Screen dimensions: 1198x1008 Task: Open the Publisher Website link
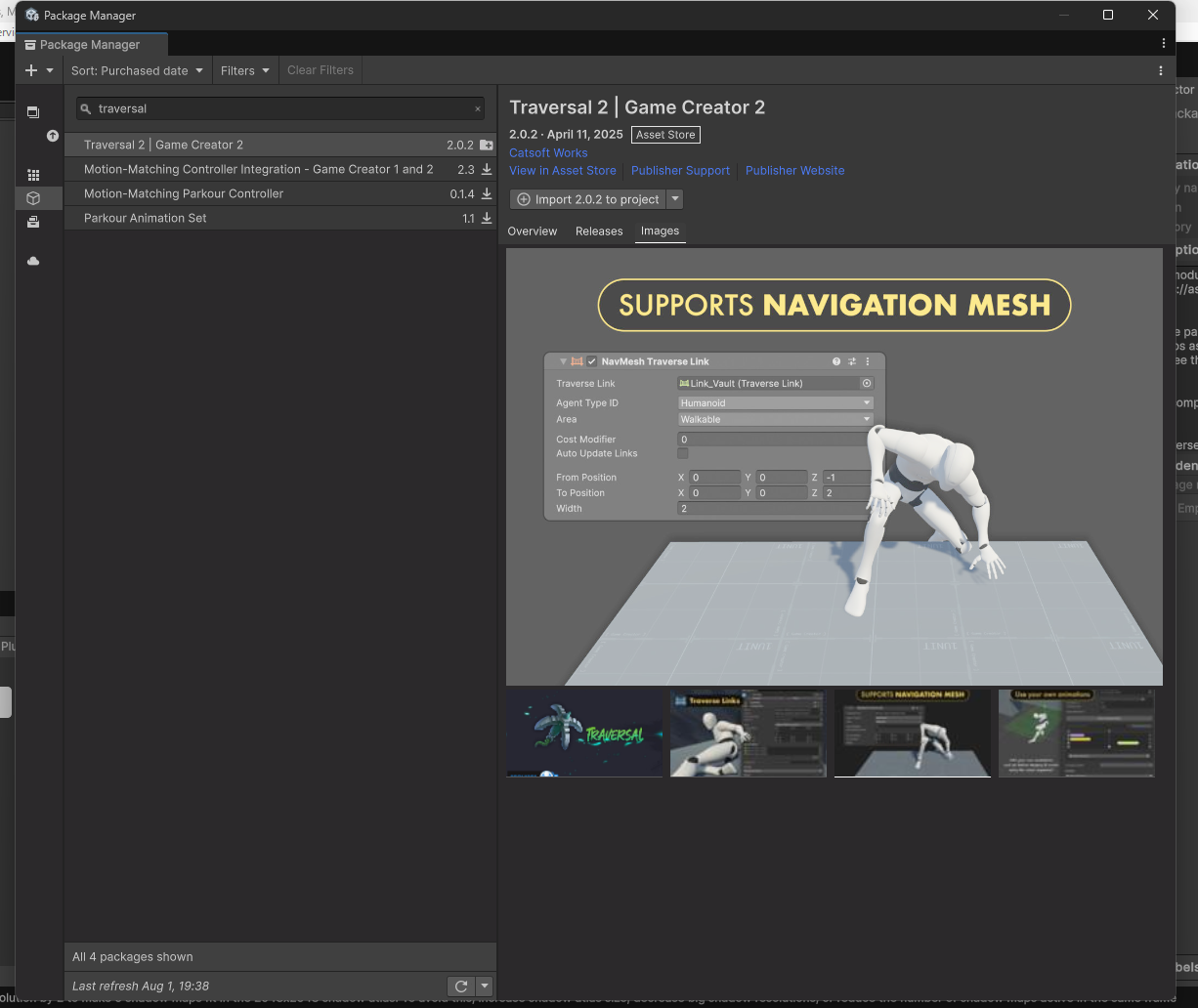(x=794, y=170)
